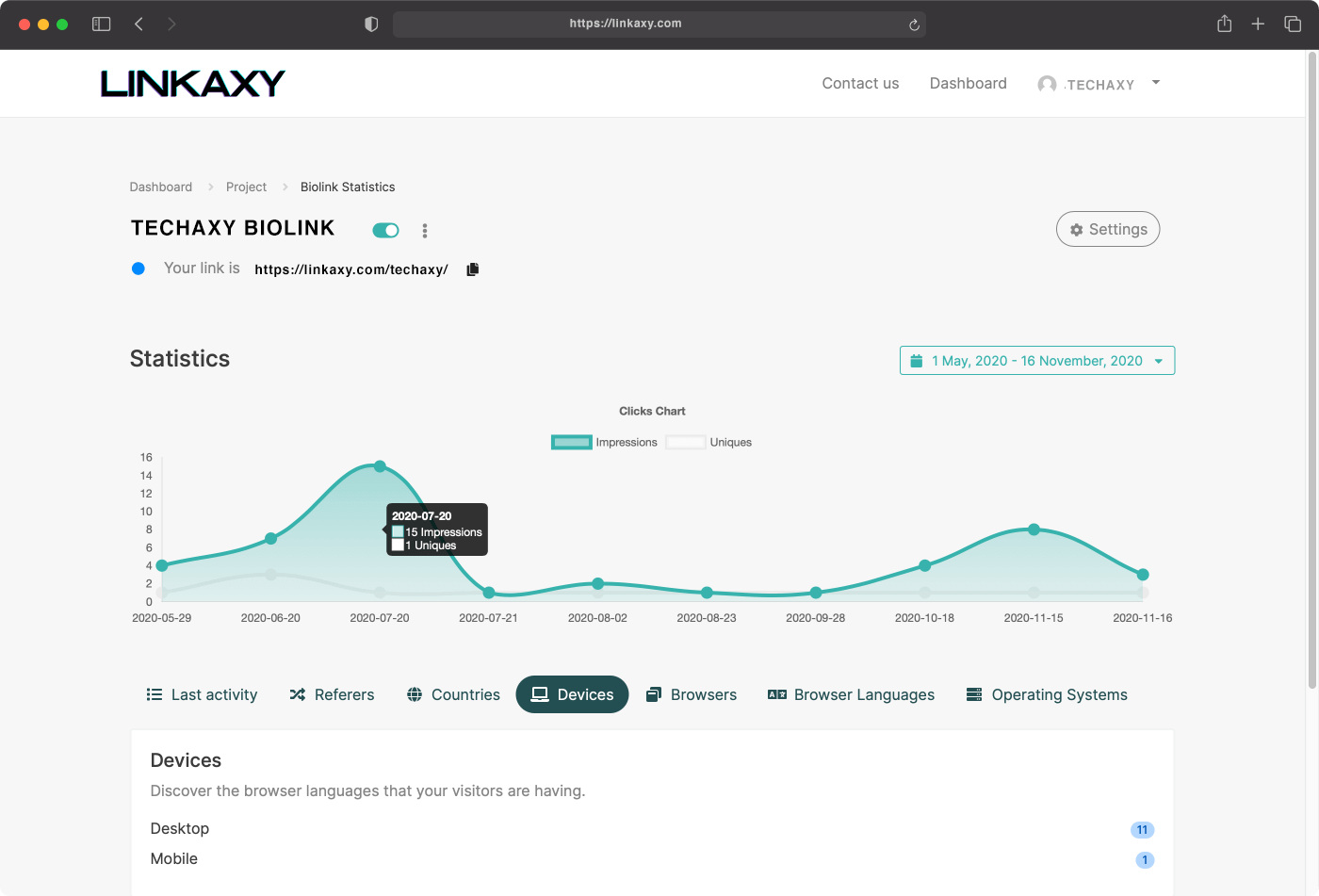Click the 2020-08-02 chart data point
Viewport: 1319px width, 896px height.
coord(597,584)
